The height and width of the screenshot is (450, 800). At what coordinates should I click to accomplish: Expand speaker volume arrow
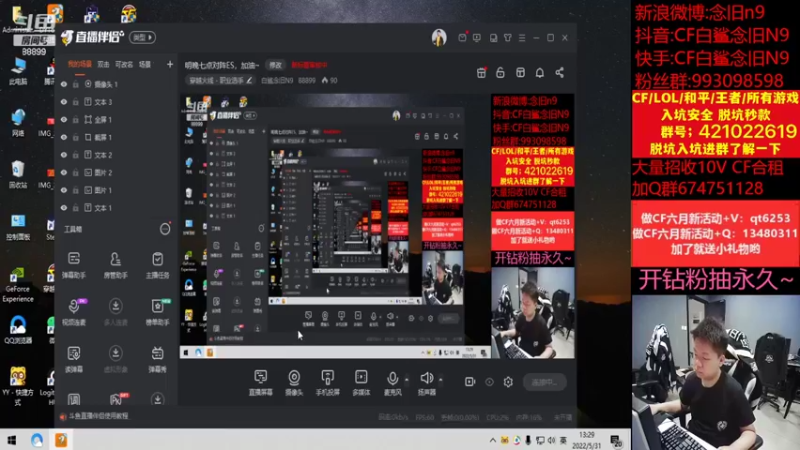tap(441, 380)
